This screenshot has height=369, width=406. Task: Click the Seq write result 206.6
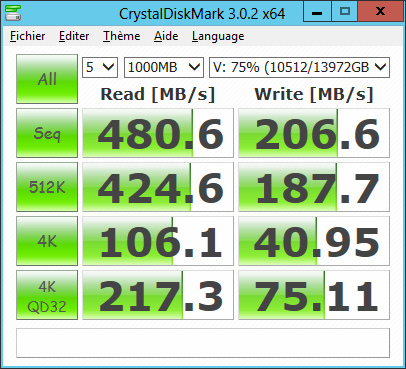click(x=314, y=133)
